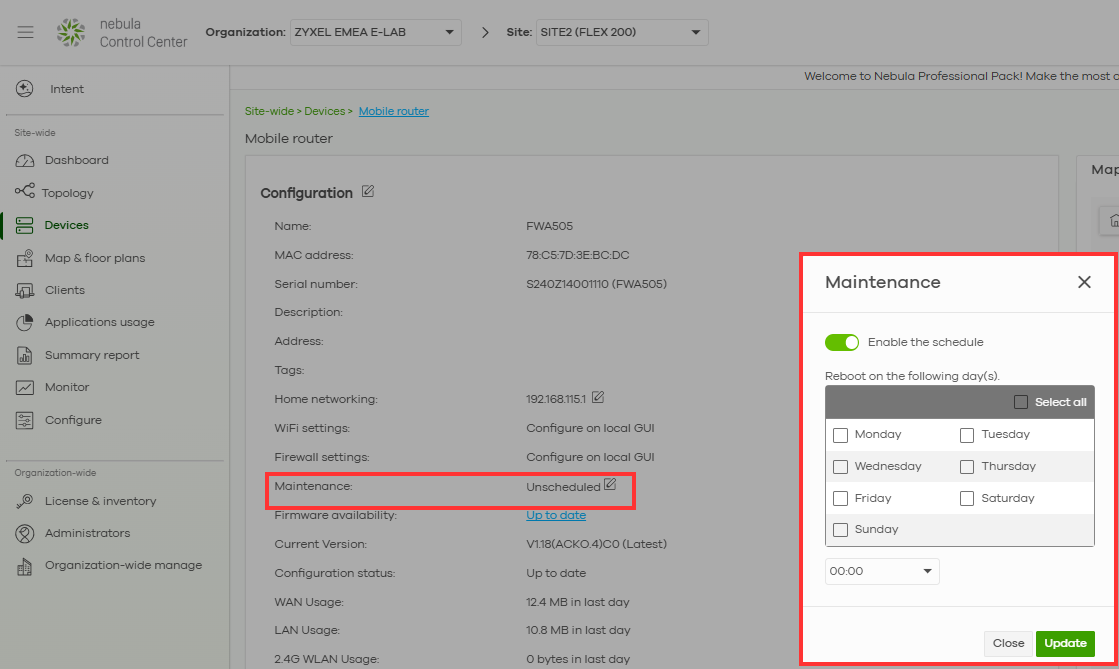Click the Applications usage pie icon
This screenshot has width=1119, height=669.
24,322
